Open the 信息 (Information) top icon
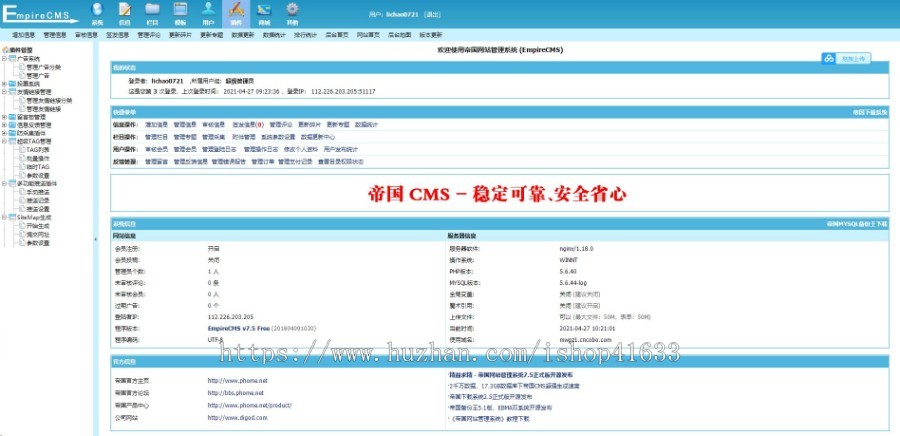Image resolution: width=900 pixels, height=436 pixels. [125, 13]
